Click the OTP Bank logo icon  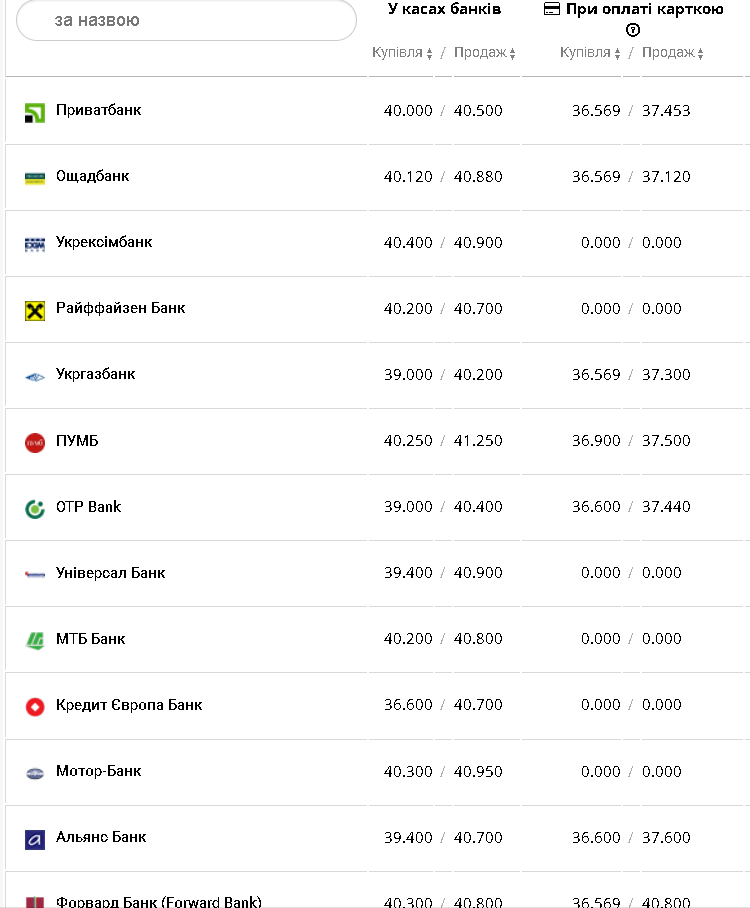point(35,508)
